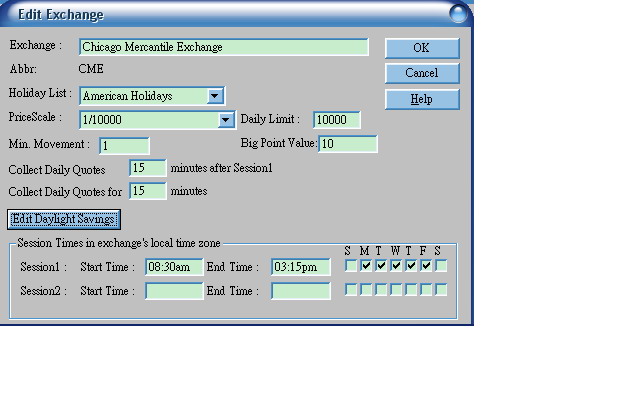
Task: Click the OK button
Action: [x=422, y=48]
